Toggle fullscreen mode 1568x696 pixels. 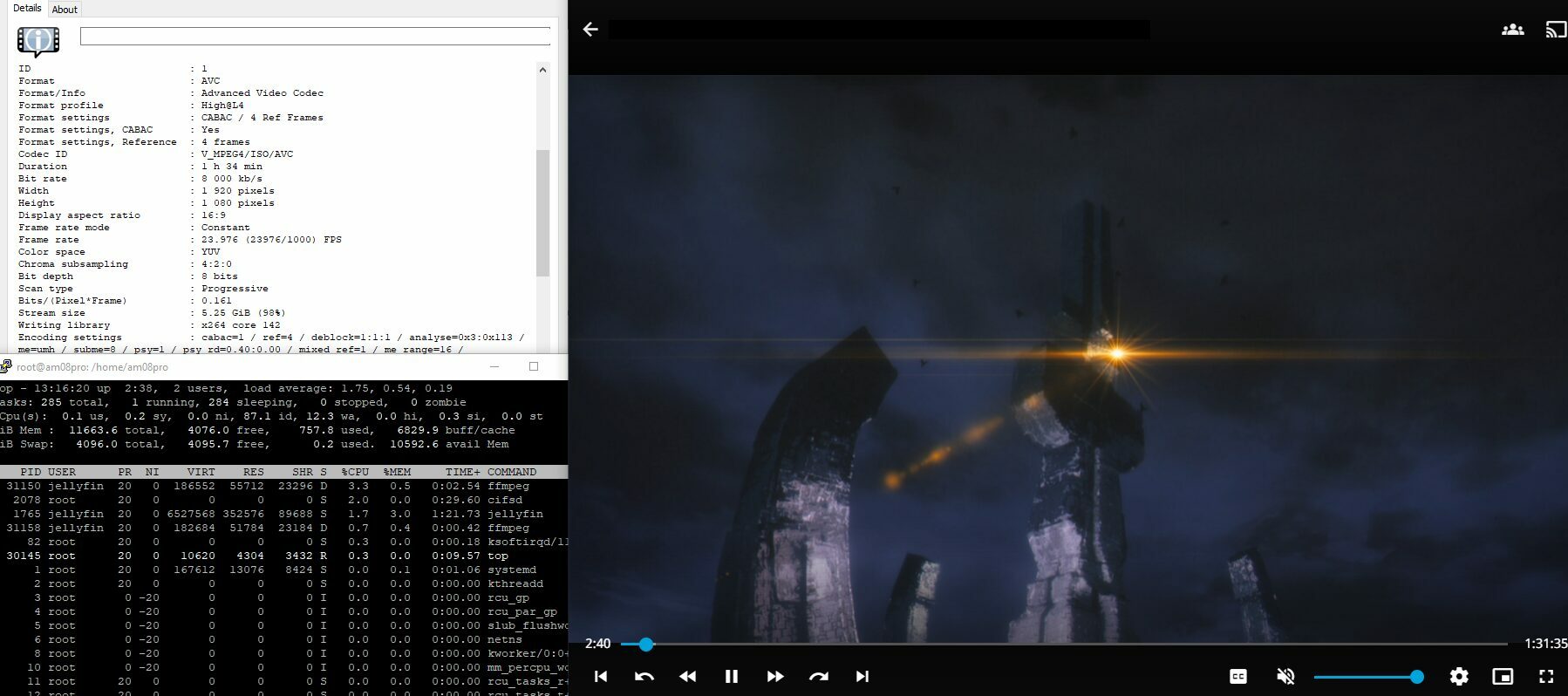[x=1546, y=676]
